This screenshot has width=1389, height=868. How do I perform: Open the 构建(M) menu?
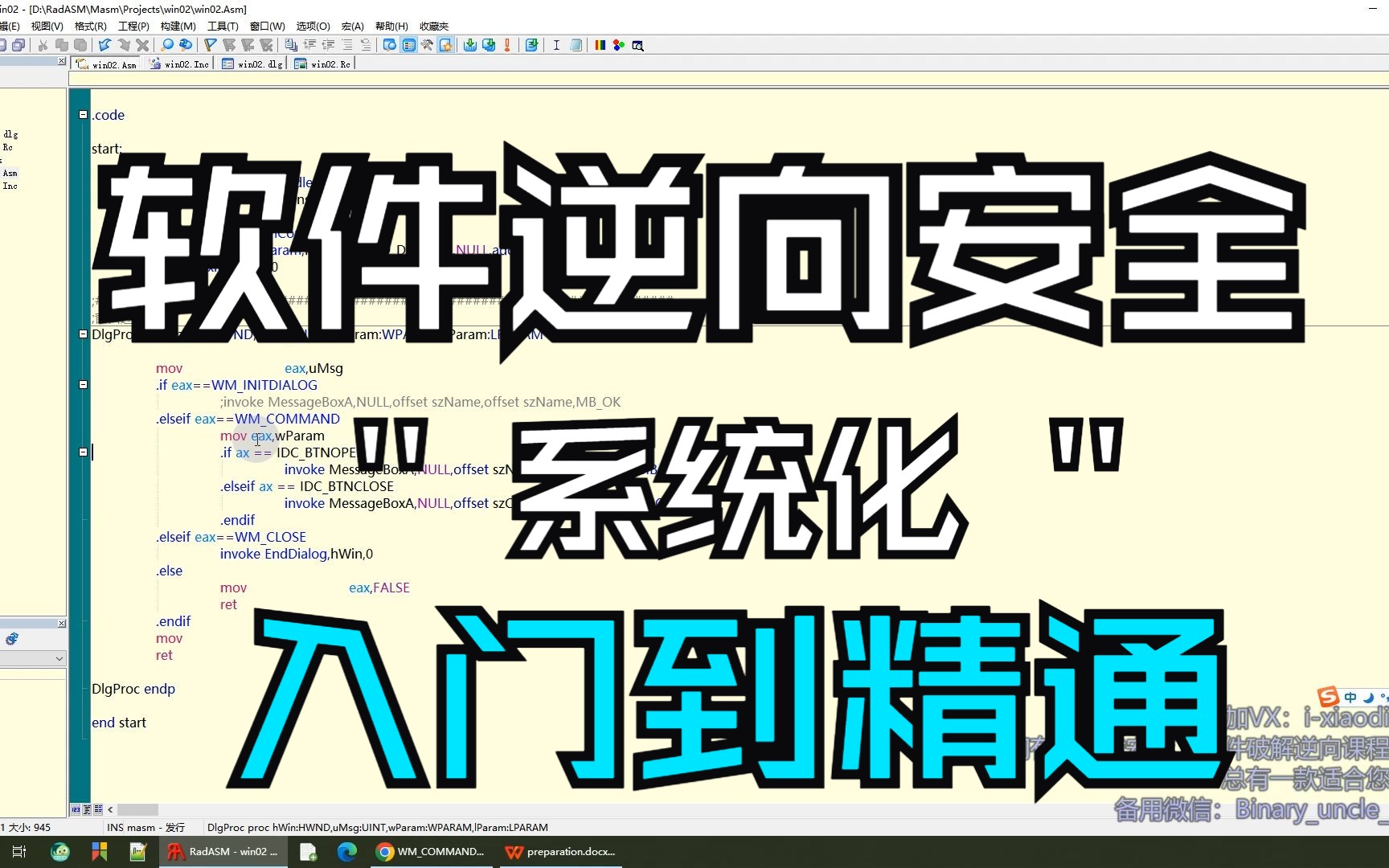tap(178, 27)
